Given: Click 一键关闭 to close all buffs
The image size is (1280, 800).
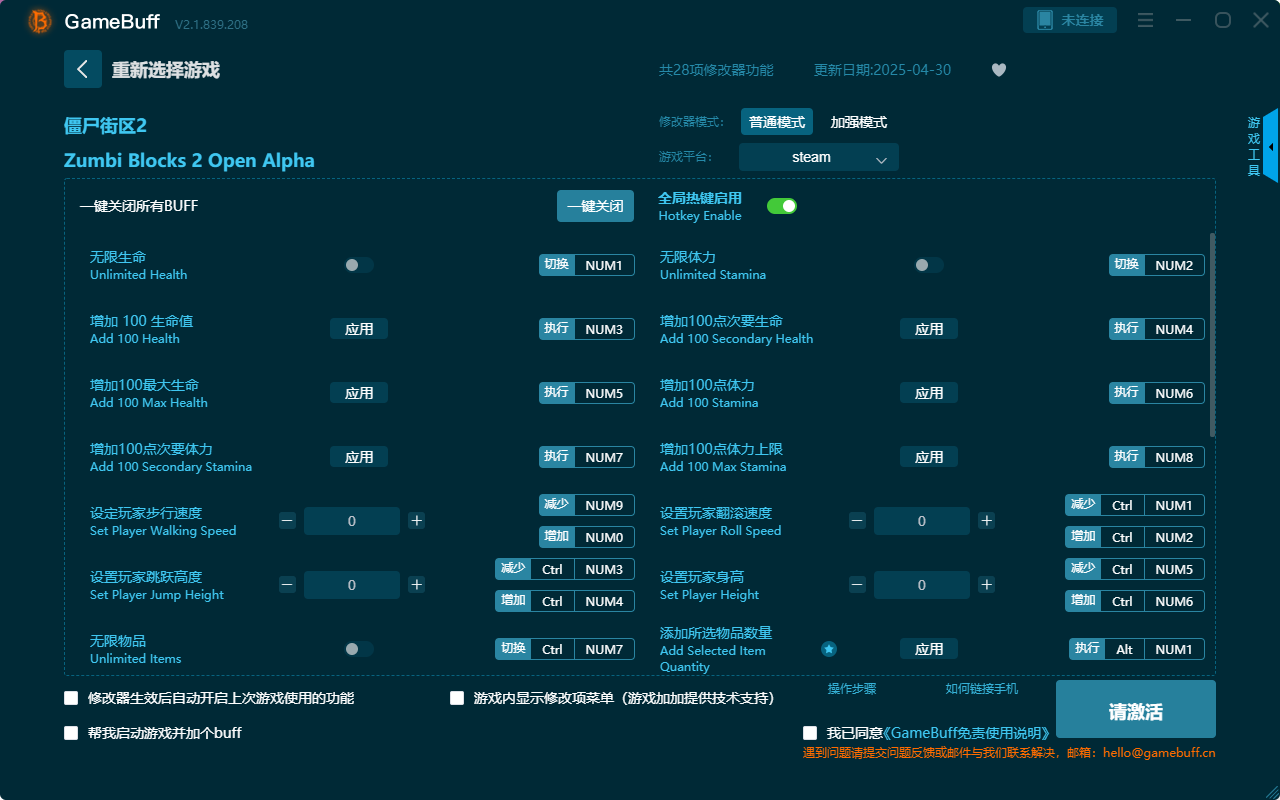Looking at the screenshot, I should point(595,205).
